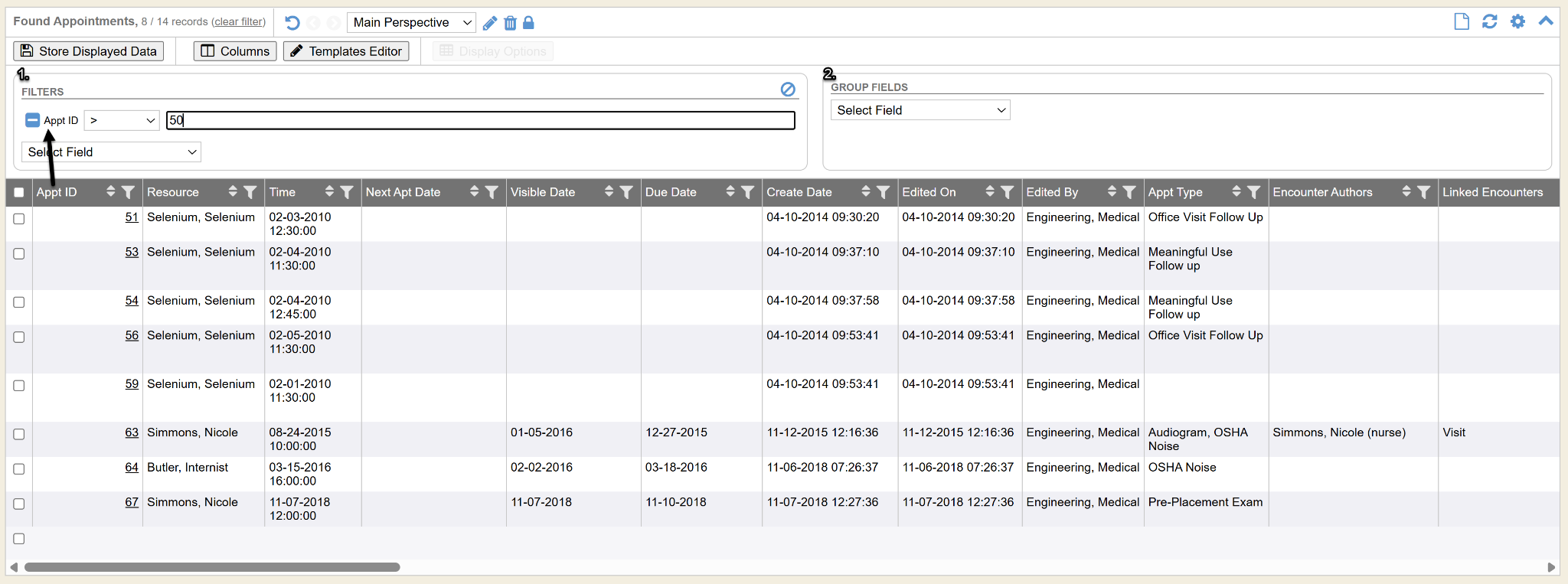Select the checkbox for appointment 64 row
Viewport: 1568px width, 584px height.
click(x=19, y=469)
